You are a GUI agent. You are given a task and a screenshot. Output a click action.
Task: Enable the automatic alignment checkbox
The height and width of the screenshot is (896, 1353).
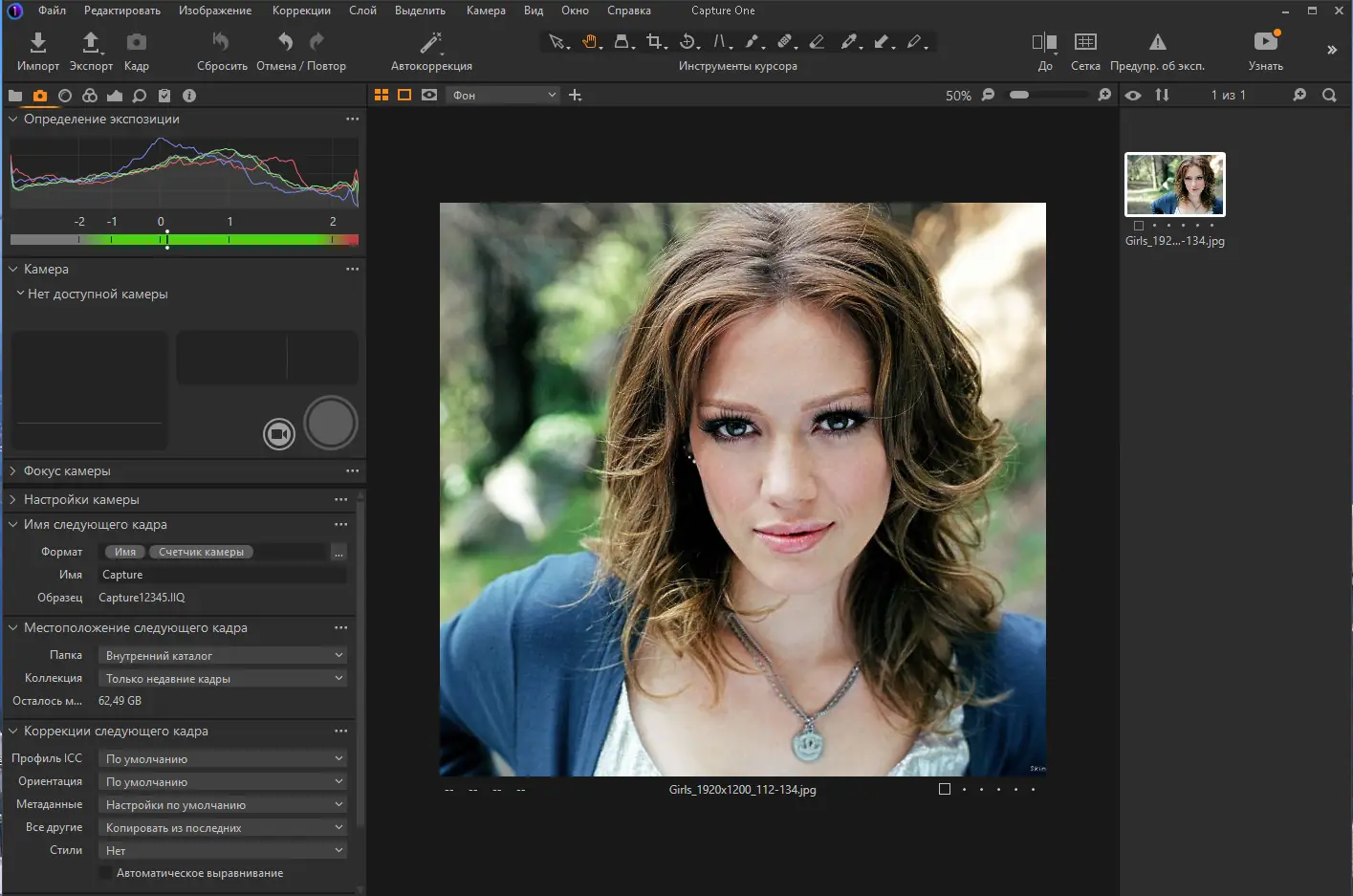(x=105, y=873)
